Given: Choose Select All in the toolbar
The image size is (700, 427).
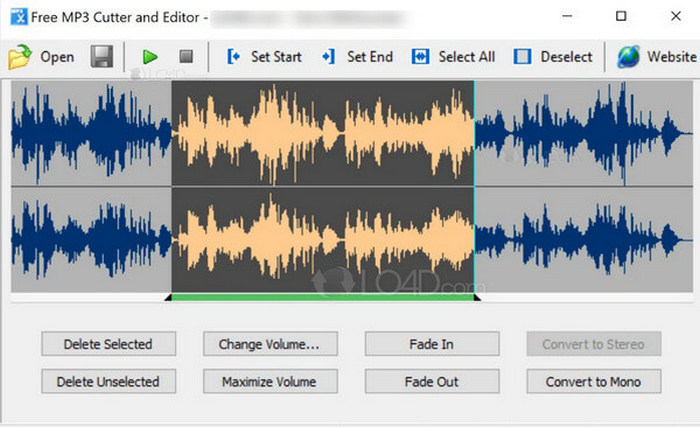Looking at the screenshot, I should (453, 57).
